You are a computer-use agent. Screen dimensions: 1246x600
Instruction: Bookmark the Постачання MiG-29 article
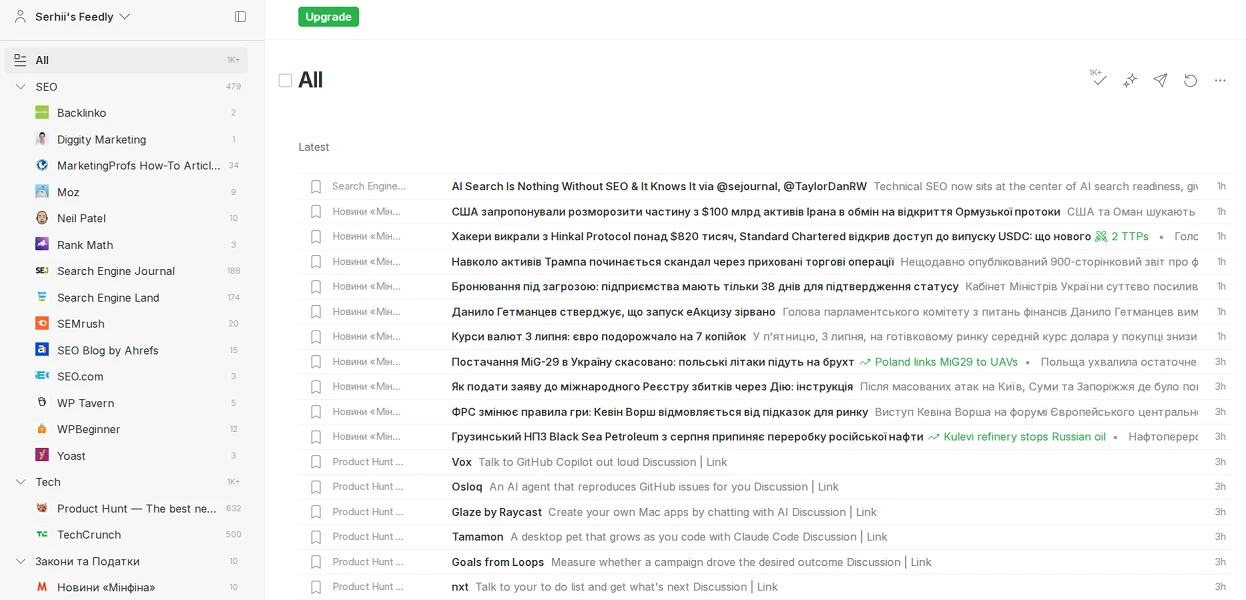coord(316,362)
